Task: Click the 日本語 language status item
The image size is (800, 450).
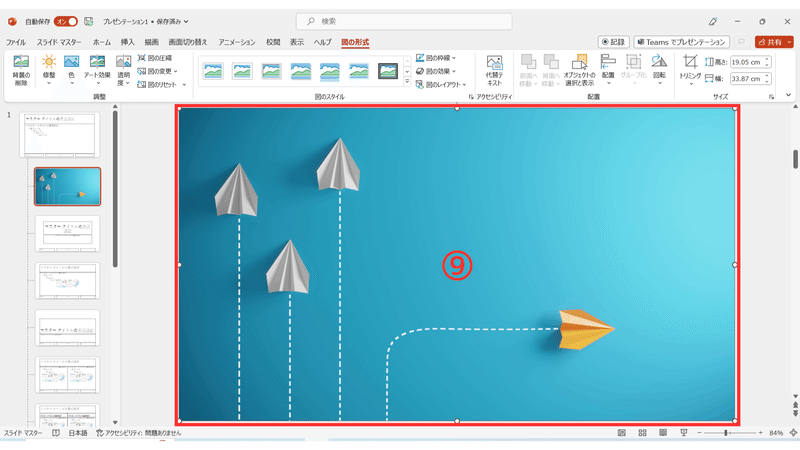Action: [x=78, y=433]
